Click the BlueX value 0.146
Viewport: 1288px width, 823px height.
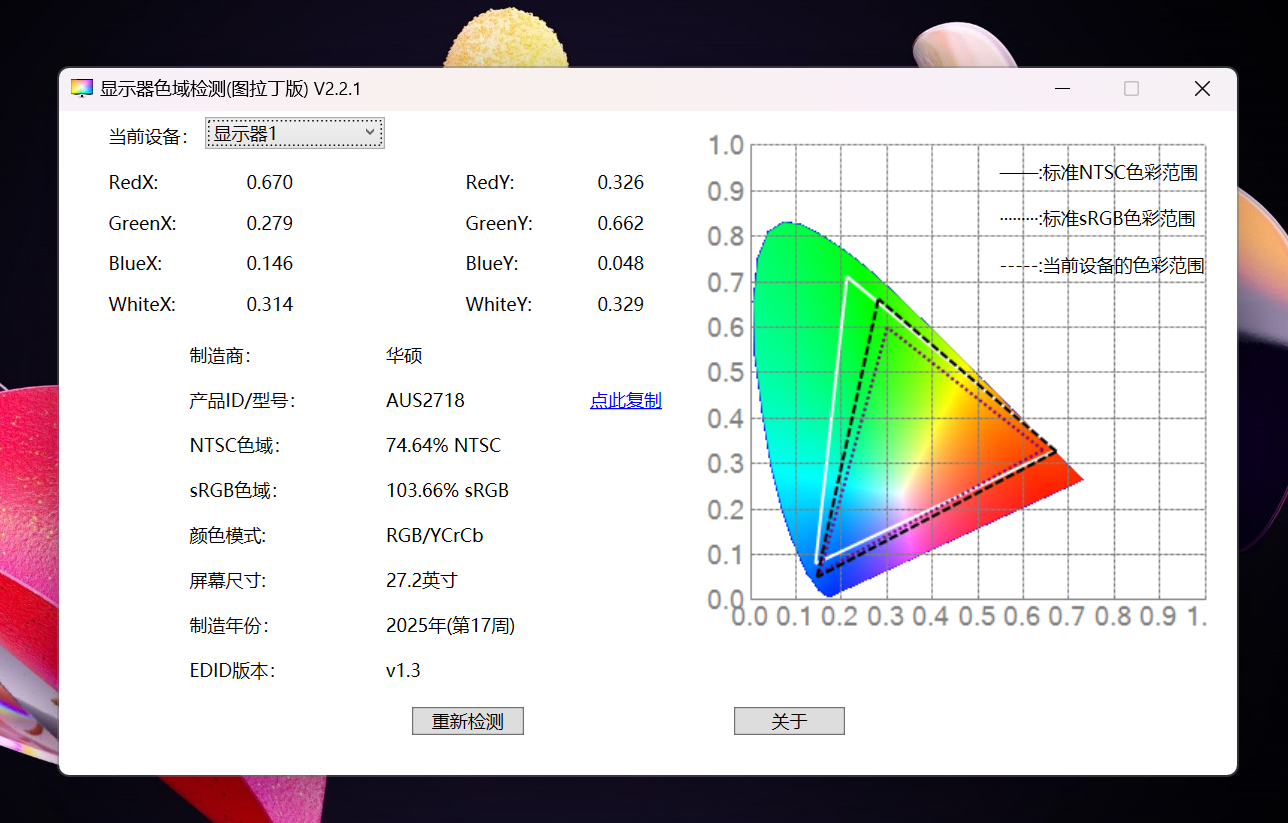click(270, 264)
